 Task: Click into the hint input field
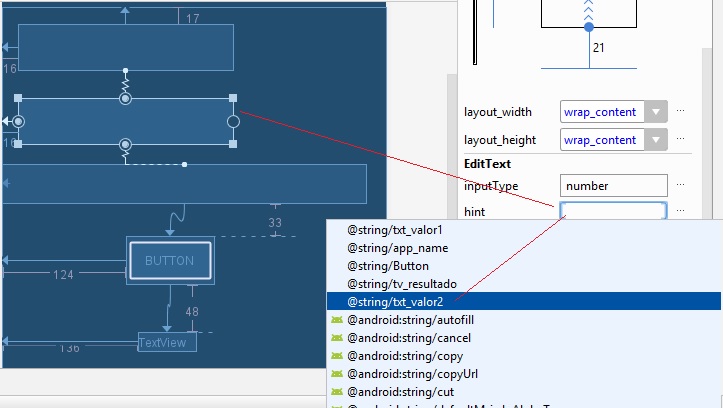(x=613, y=211)
